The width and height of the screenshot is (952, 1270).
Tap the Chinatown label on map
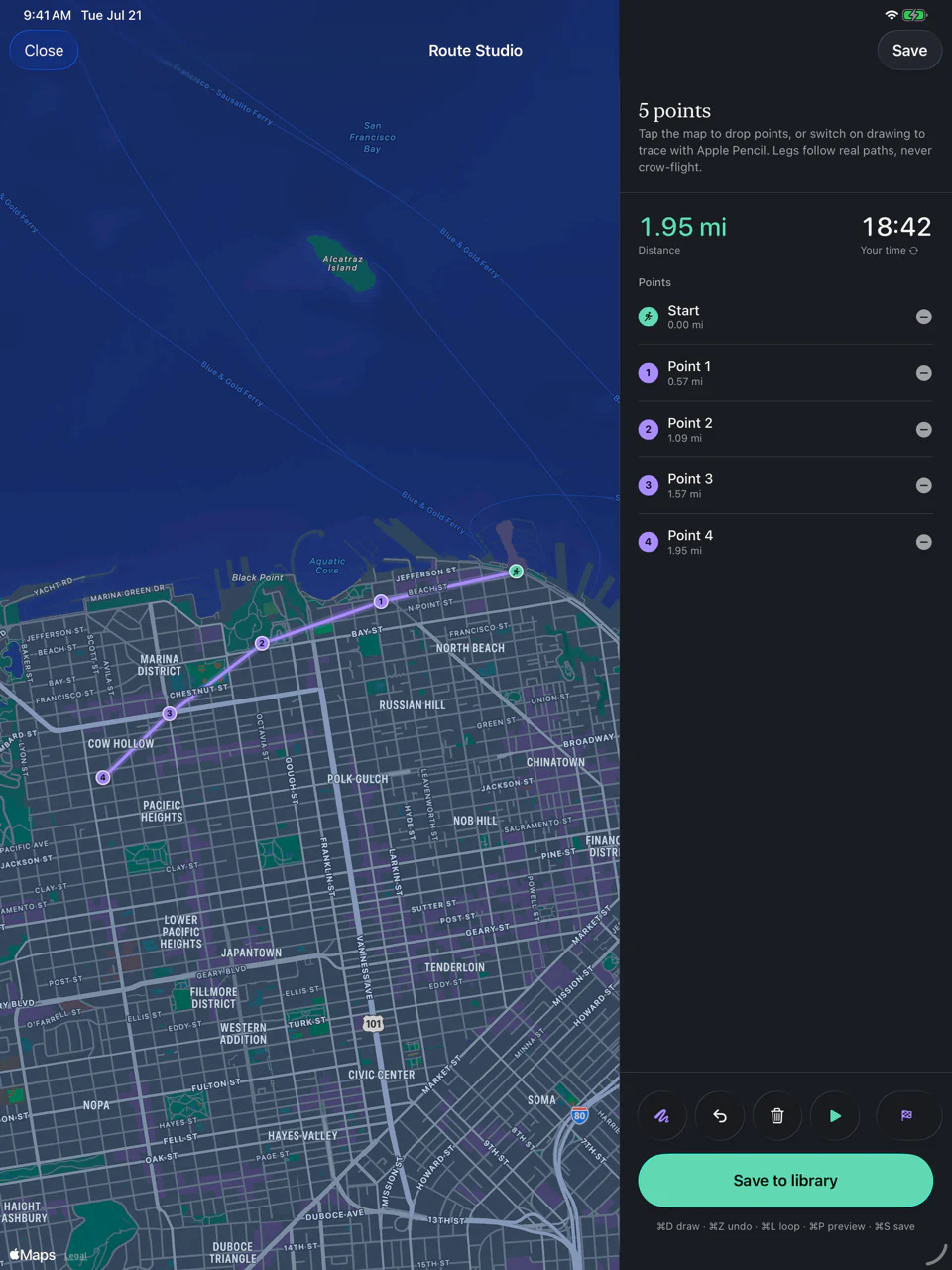click(x=555, y=762)
